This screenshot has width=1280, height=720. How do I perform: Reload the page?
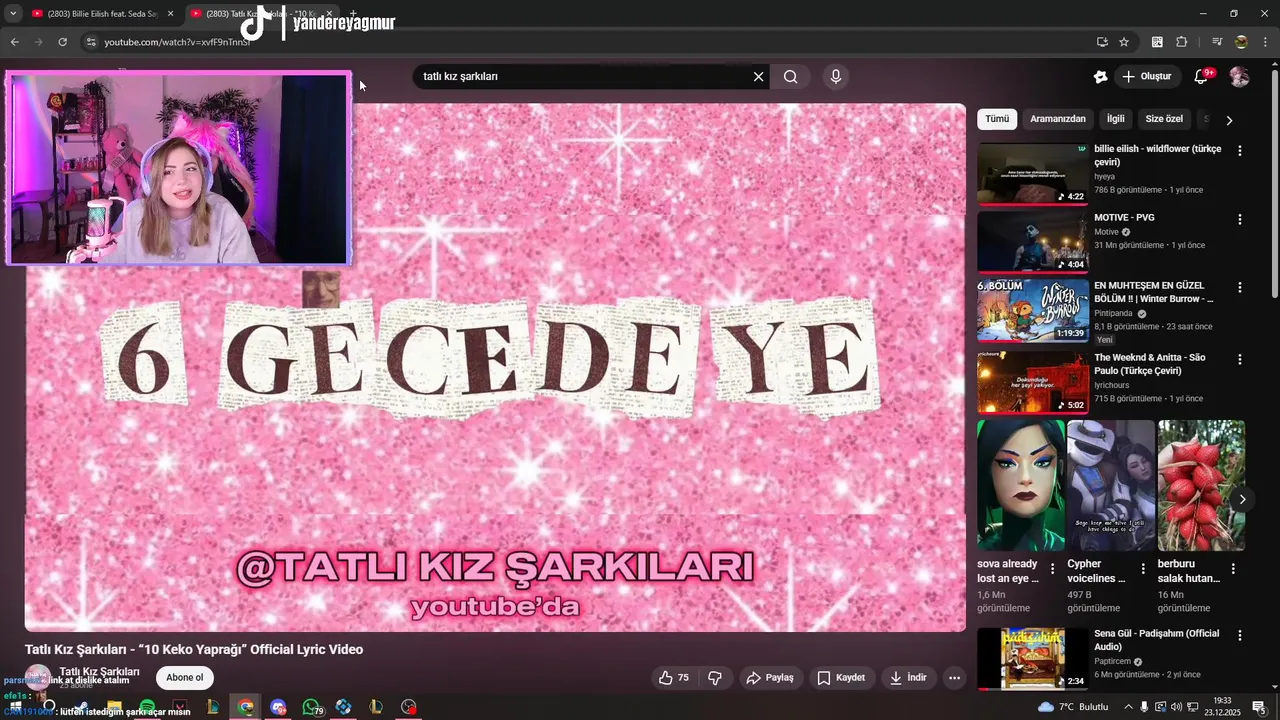62,42
